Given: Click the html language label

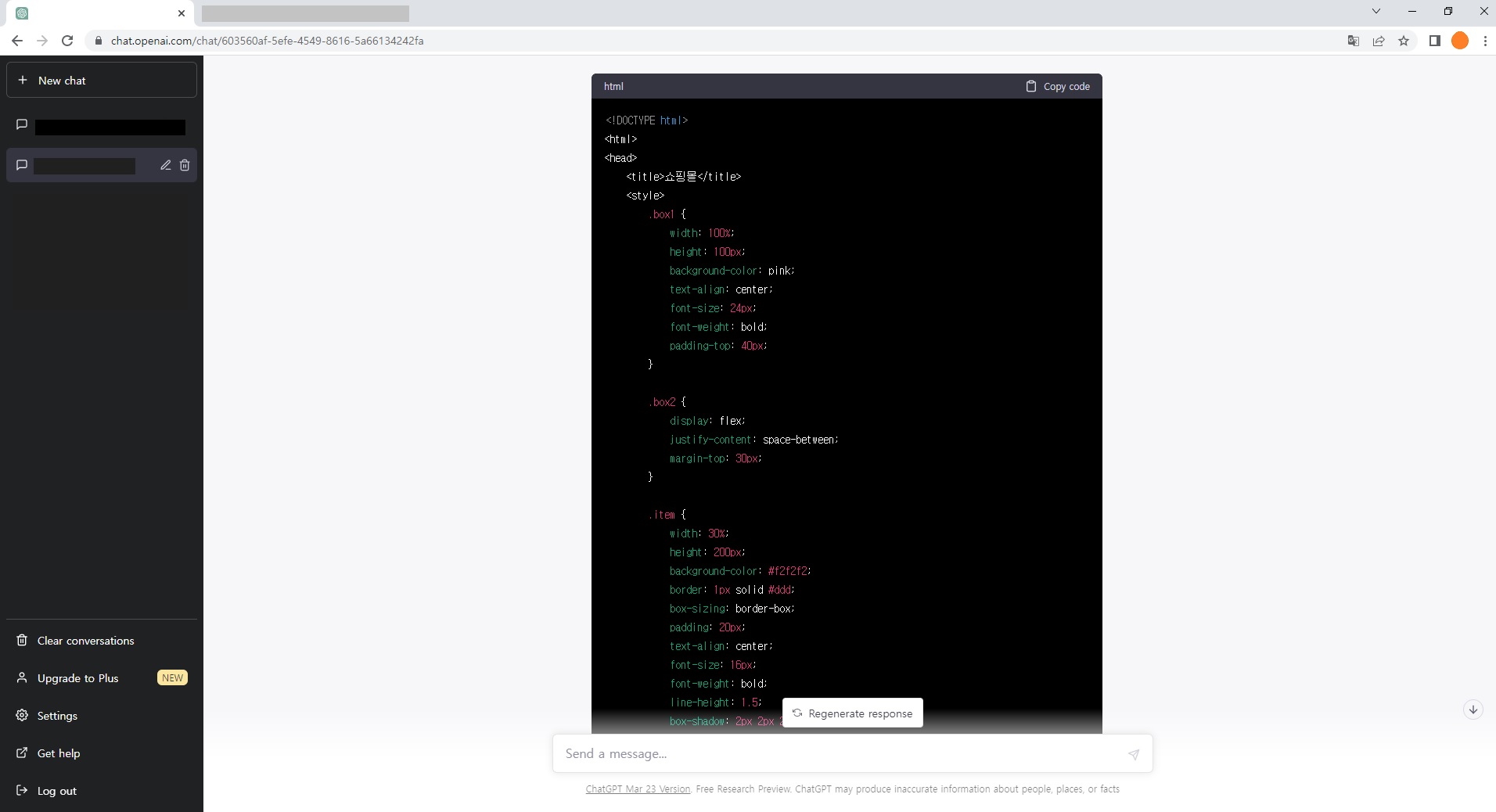Looking at the screenshot, I should [x=613, y=86].
